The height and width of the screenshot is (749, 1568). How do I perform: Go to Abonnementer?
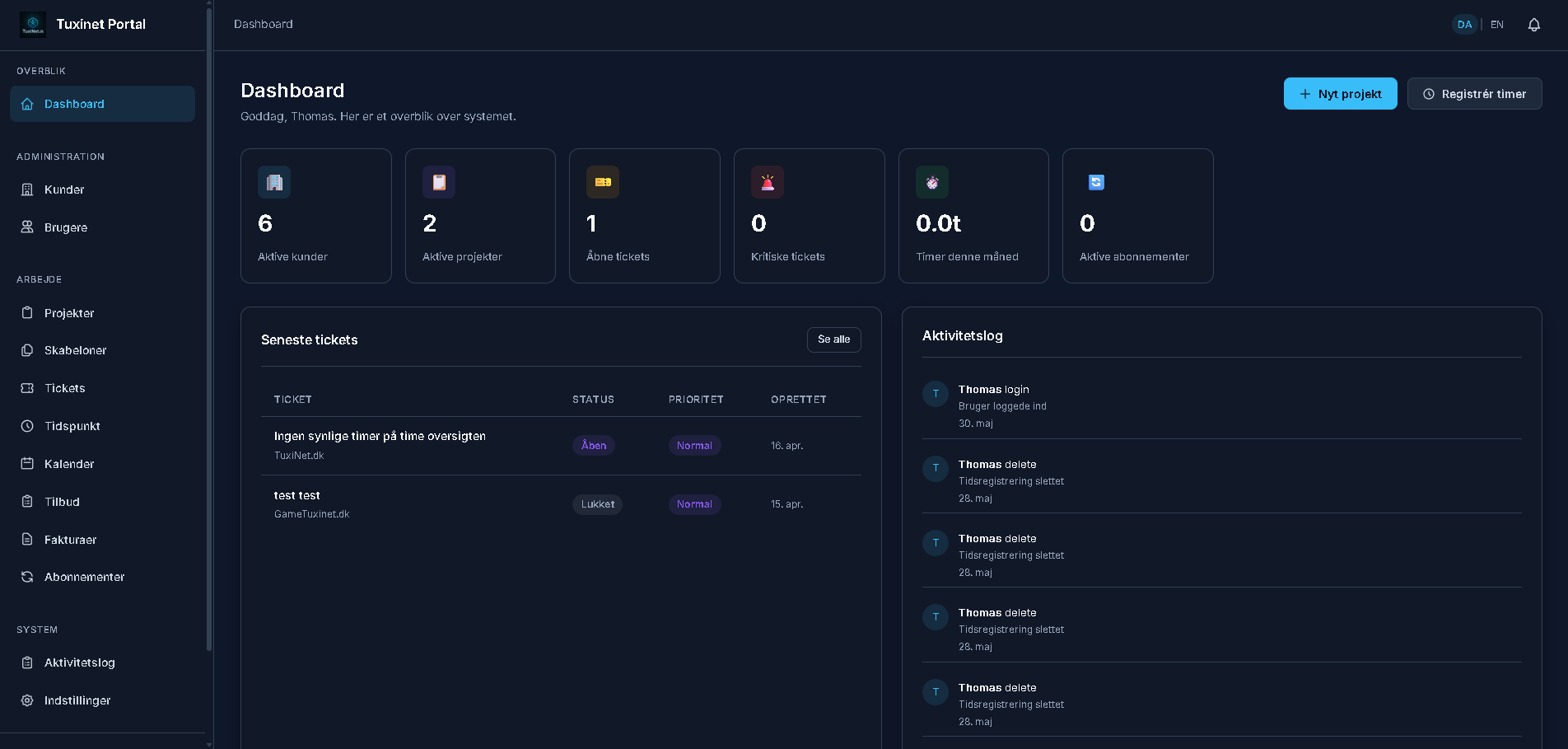click(x=102, y=577)
